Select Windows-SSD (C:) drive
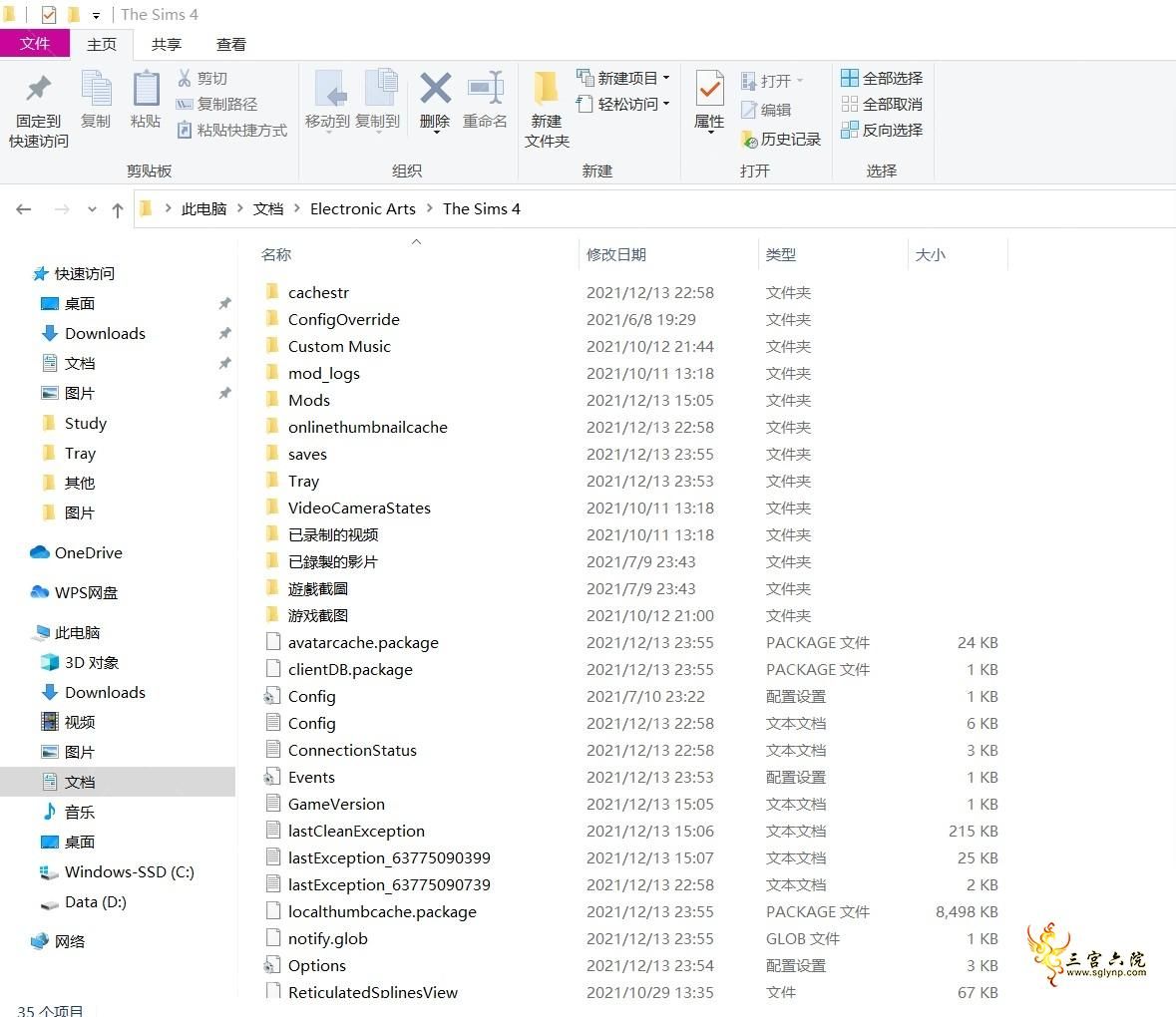1176x1017 pixels. click(x=117, y=871)
